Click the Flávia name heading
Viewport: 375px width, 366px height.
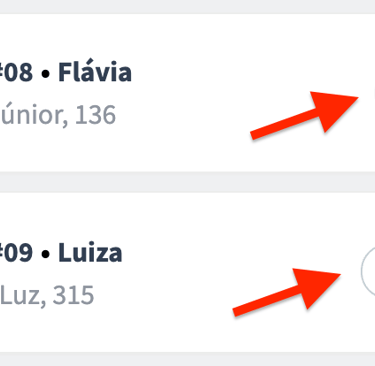click(x=95, y=72)
